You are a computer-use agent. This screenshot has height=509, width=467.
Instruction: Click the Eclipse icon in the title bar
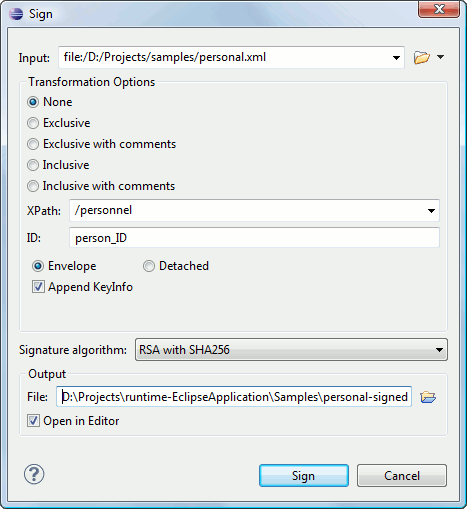pos(16,14)
